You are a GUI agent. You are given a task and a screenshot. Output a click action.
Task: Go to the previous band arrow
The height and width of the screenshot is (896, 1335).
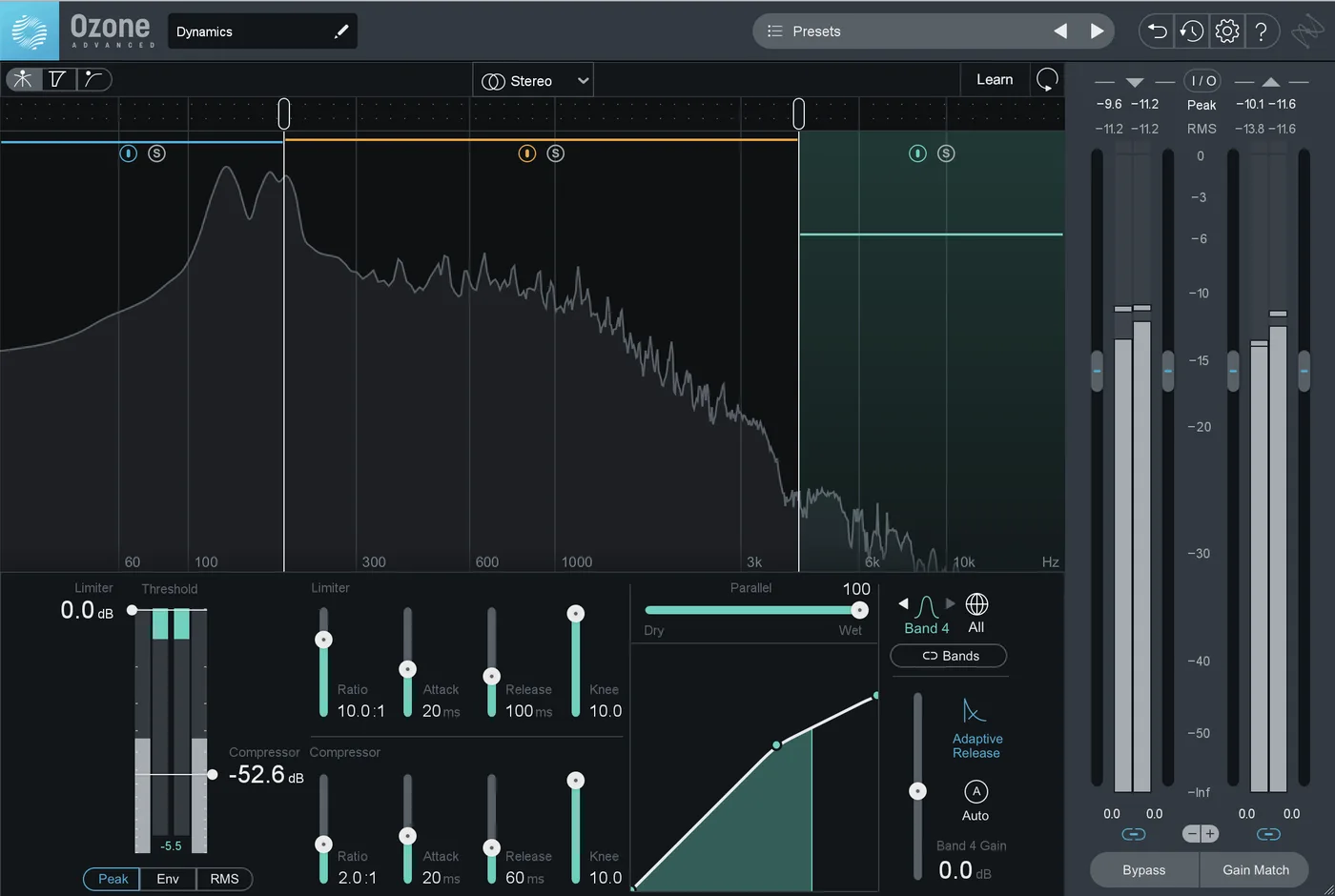tap(903, 603)
